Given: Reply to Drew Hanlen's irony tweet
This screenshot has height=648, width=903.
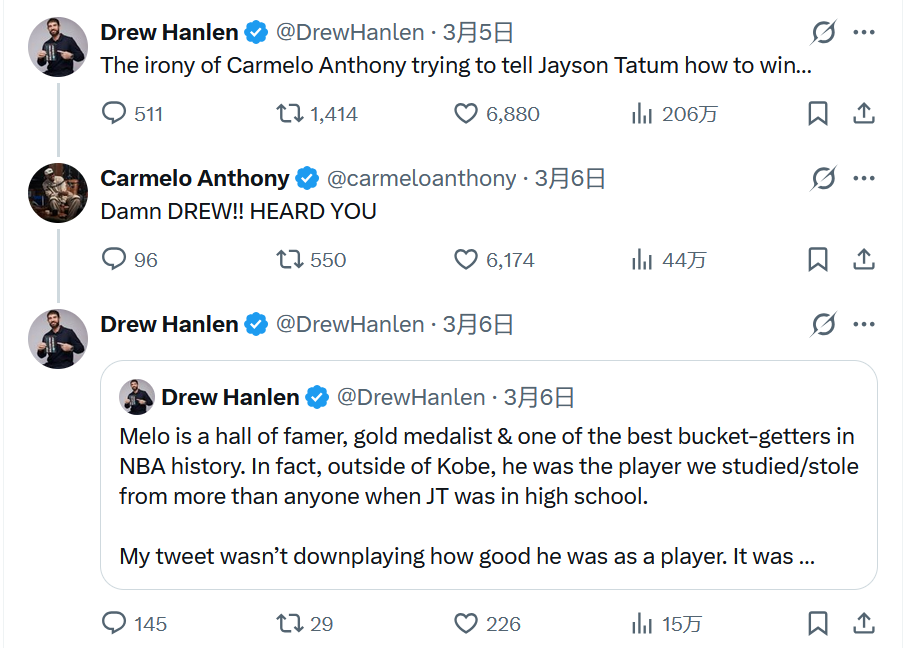Looking at the screenshot, I should coord(116,114).
